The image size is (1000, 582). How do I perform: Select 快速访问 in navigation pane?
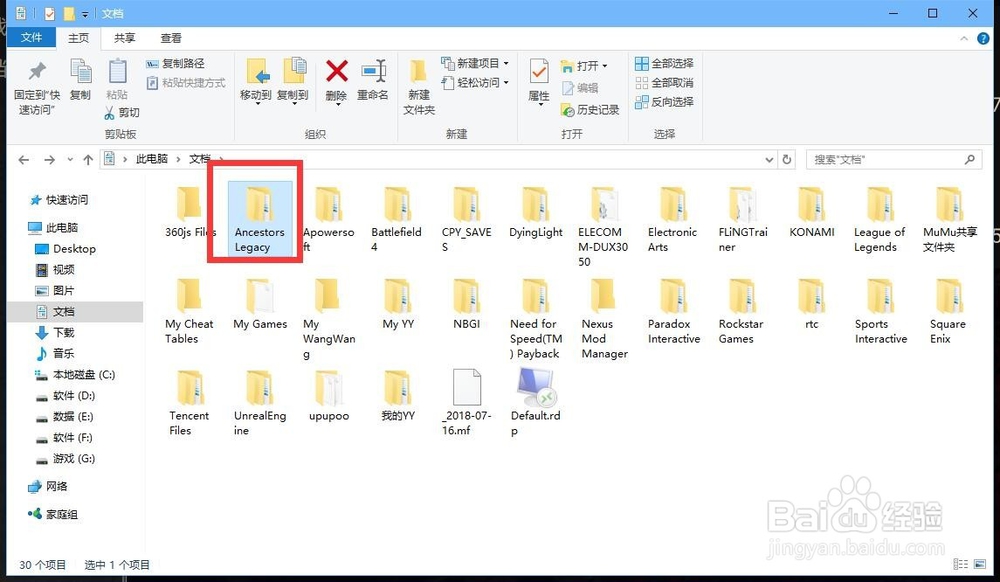click(x=59, y=200)
